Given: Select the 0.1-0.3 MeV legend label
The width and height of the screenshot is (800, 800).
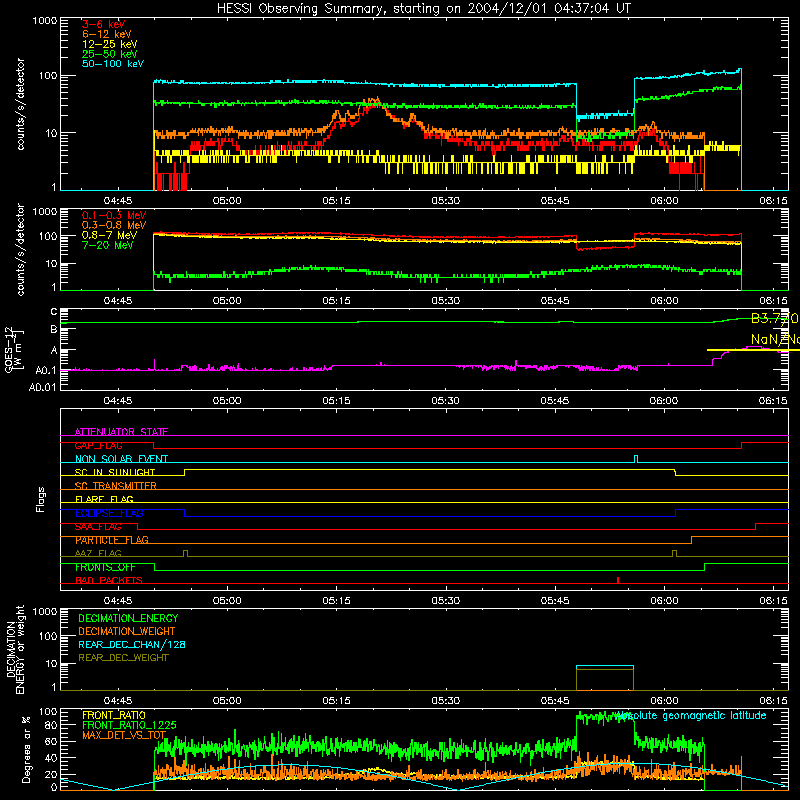Looking at the screenshot, I should [x=114, y=215].
